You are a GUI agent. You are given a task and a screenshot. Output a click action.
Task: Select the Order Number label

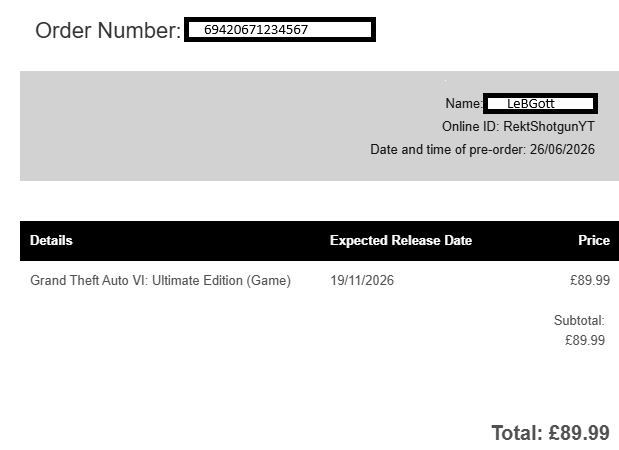(108, 30)
